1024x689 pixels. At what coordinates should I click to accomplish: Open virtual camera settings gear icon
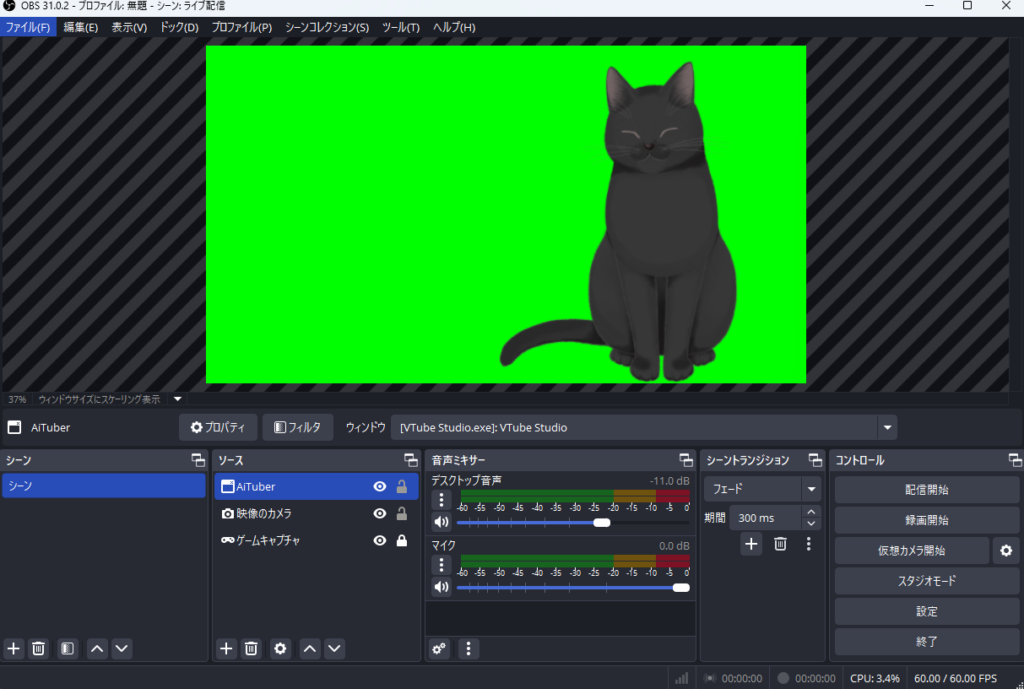[x=1006, y=550]
